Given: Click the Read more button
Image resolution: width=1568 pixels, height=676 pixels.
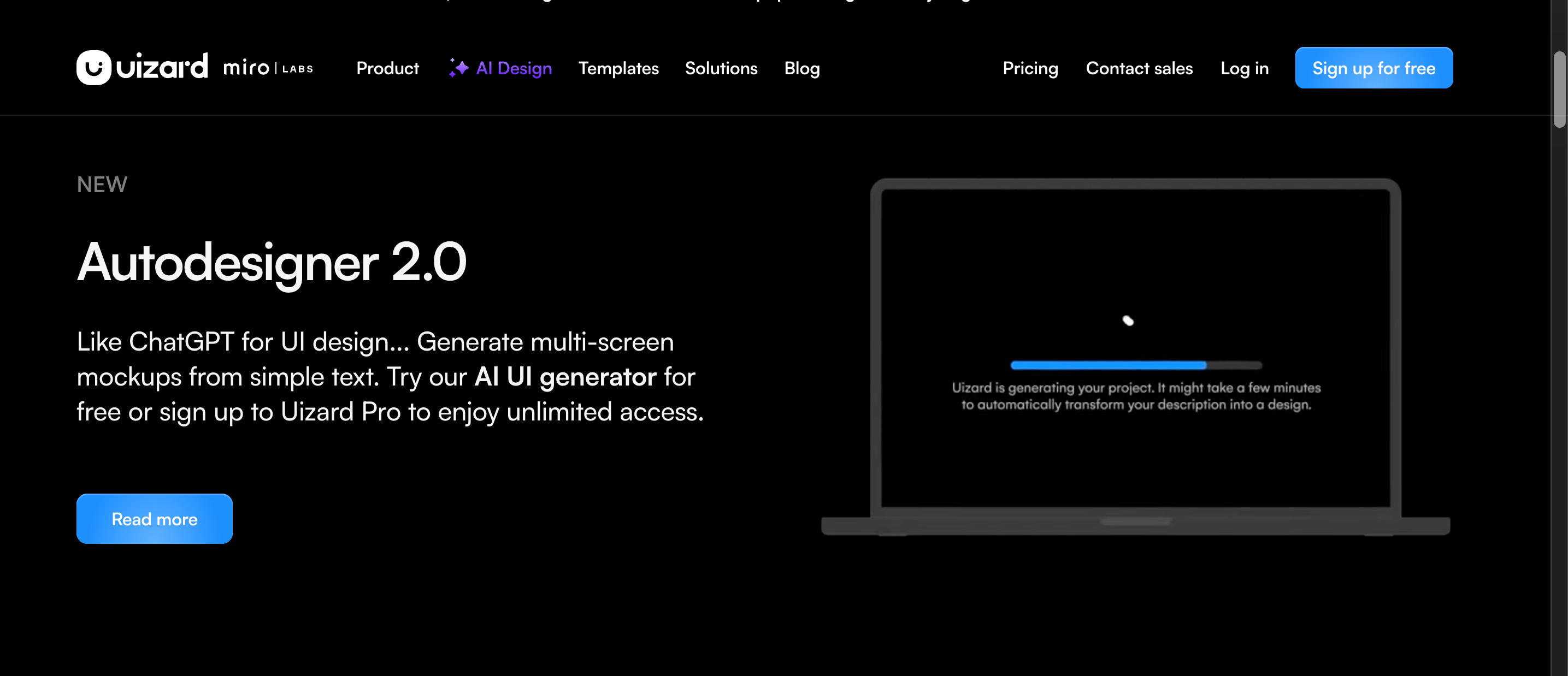Looking at the screenshot, I should coord(155,518).
